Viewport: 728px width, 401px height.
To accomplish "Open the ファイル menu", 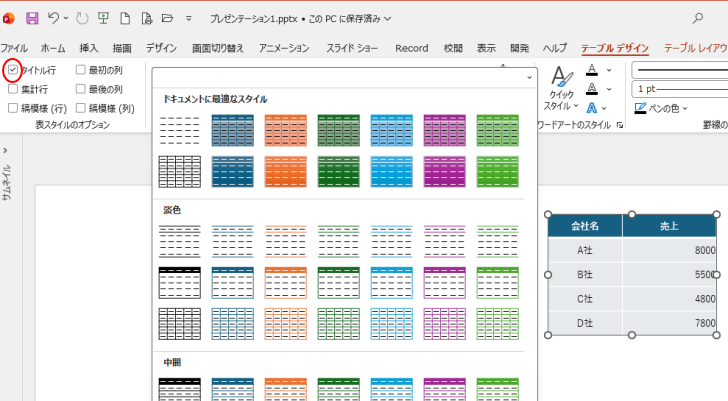I will [x=14, y=48].
